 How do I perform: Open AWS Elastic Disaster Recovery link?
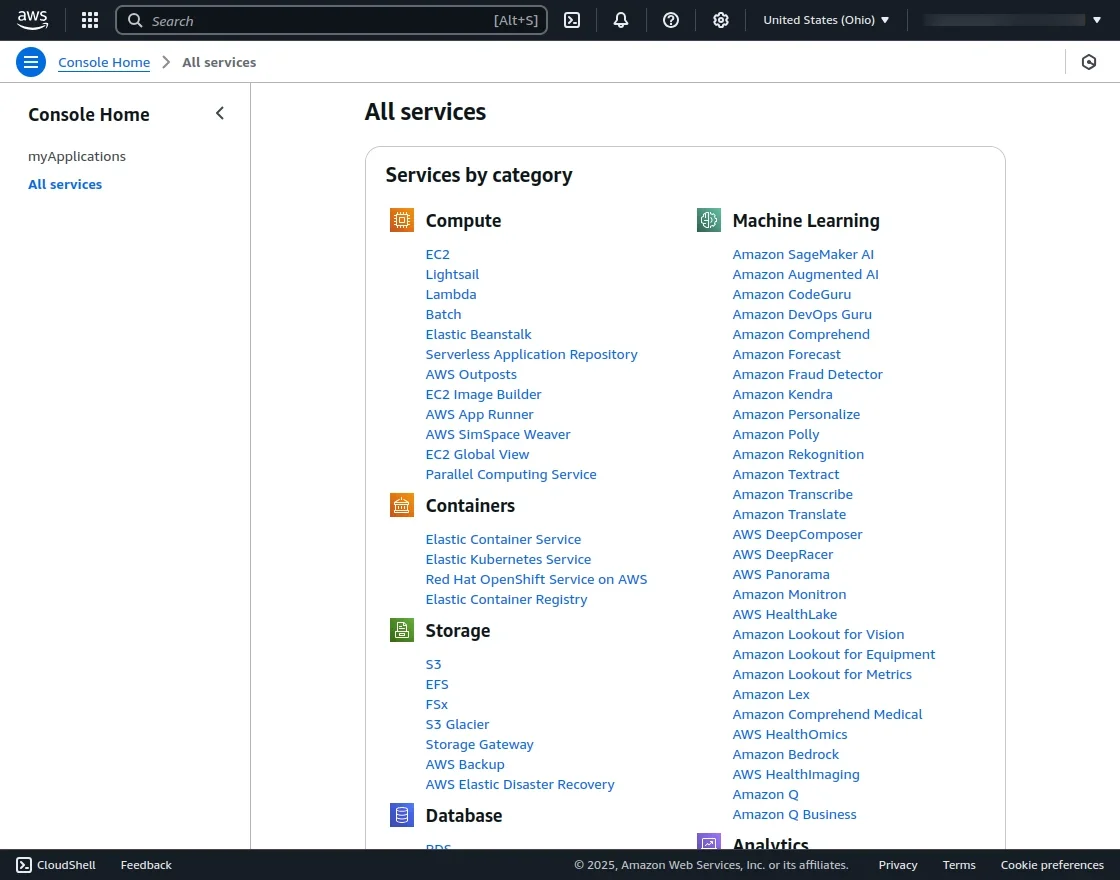[x=520, y=784]
